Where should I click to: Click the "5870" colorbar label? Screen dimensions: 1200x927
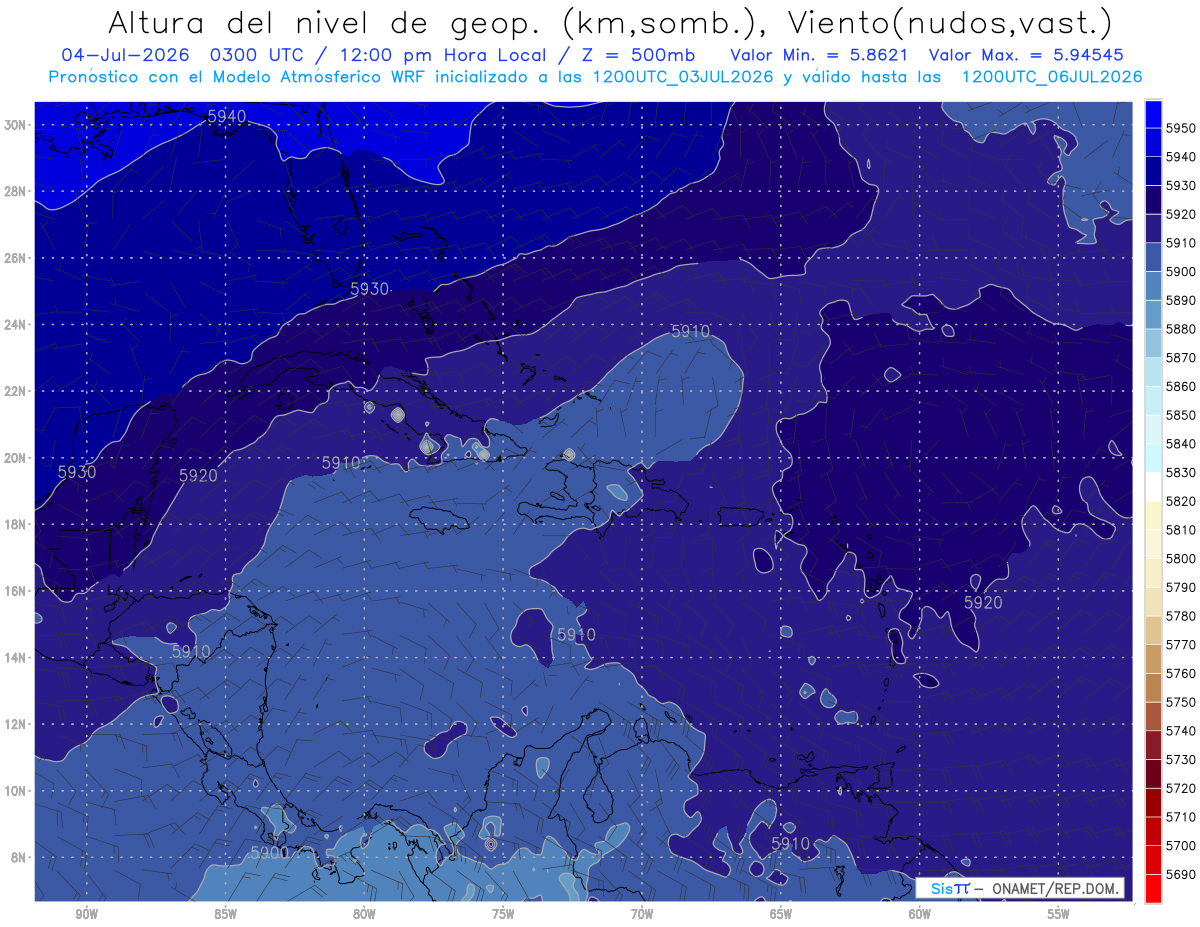click(x=1181, y=358)
